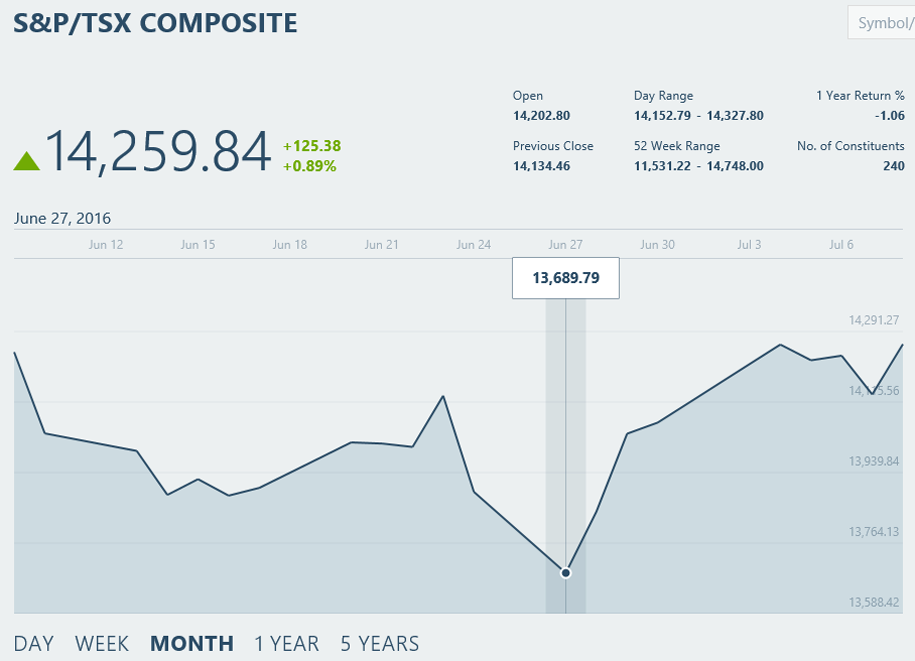Viewport: 915px width, 661px height.
Task: Switch chart to DAY view
Action: click(x=34, y=643)
